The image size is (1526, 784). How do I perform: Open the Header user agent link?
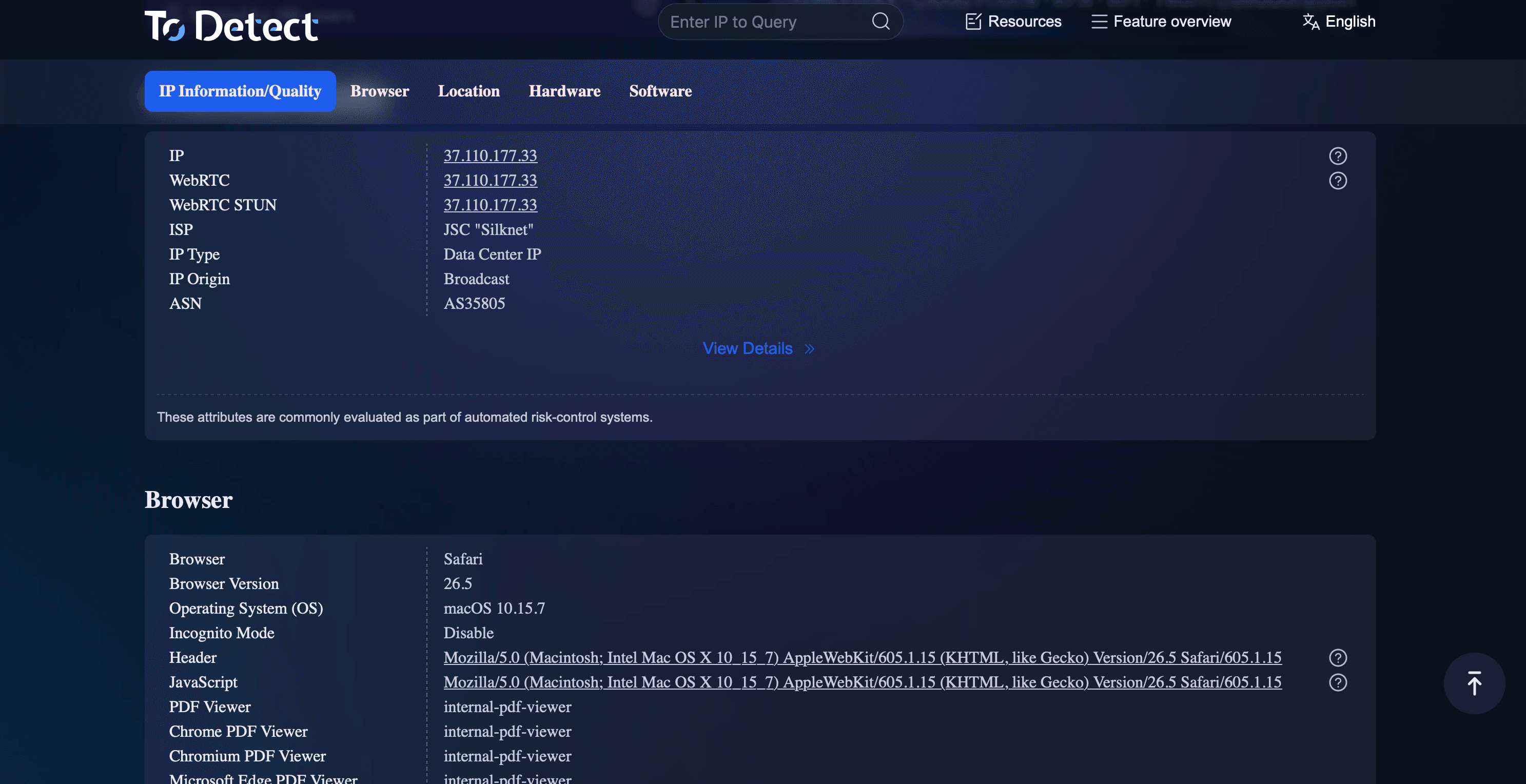862,657
